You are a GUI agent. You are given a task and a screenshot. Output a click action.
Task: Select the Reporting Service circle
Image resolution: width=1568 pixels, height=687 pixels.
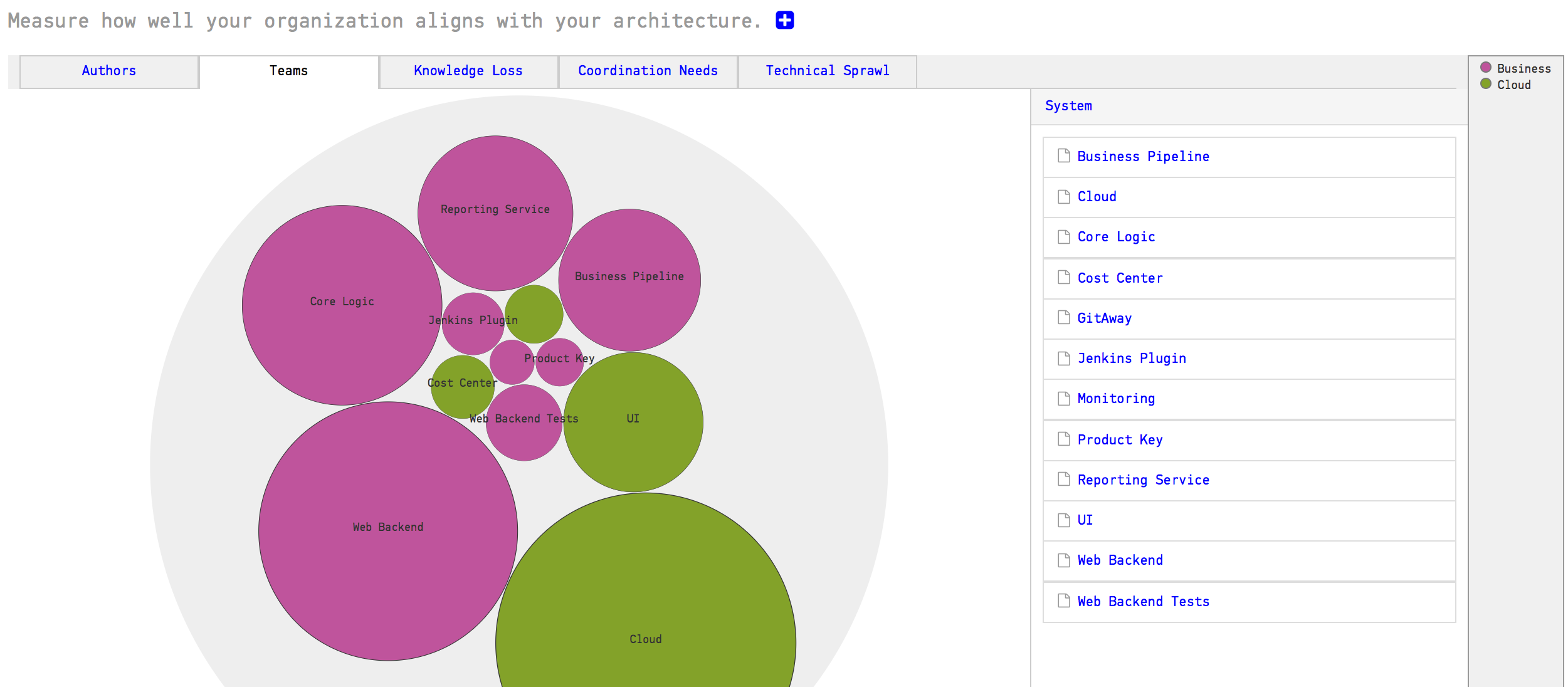tap(495, 213)
